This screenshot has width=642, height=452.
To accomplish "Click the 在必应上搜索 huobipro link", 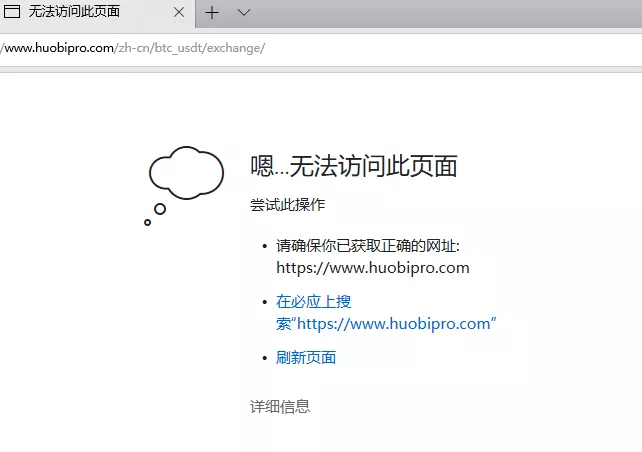I will (x=386, y=313).
